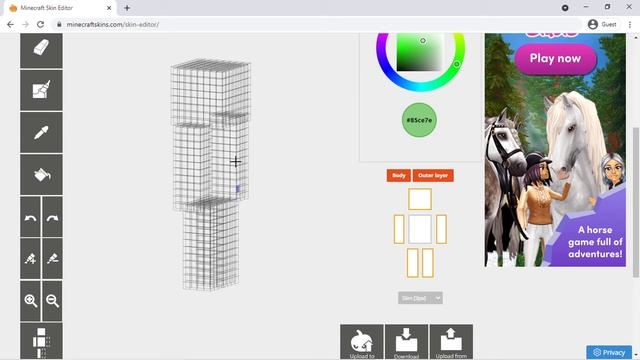Click the green #85ce7e color swatch
640x360 pixels.
point(419,120)
